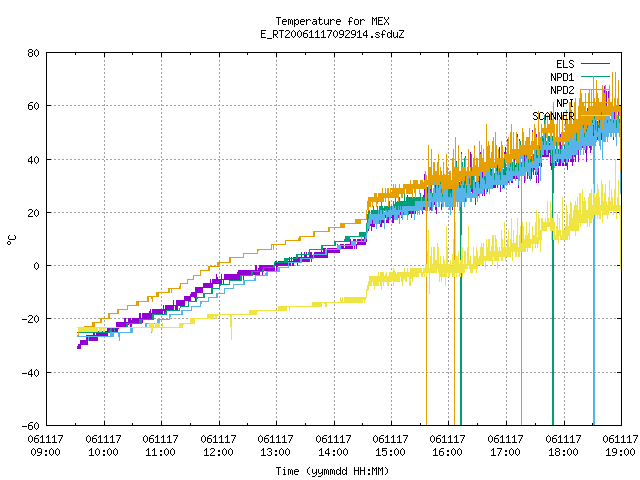The width and height of the screenshot is (640, 480).
Task: Click the y-axis label -40
Action: pos(31,373)
